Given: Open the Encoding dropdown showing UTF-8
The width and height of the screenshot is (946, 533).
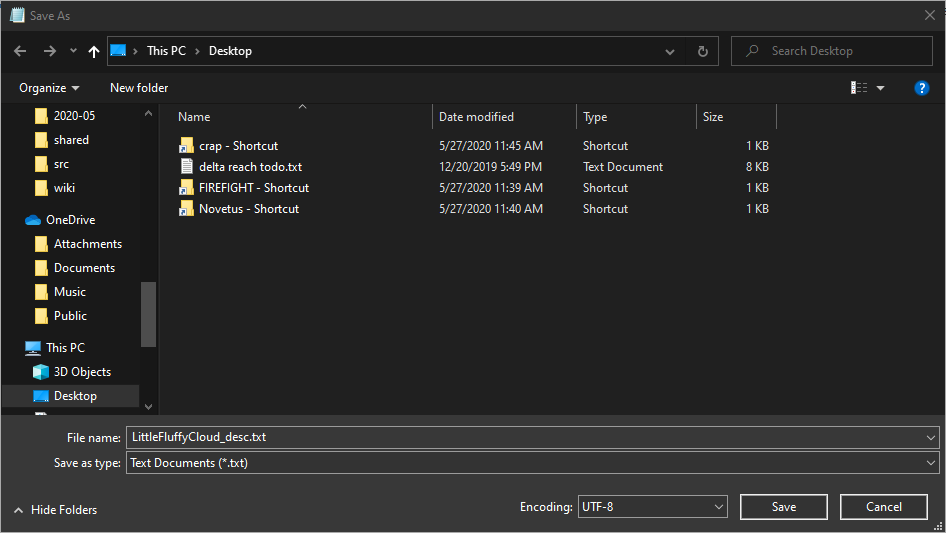Looking at the screenshot, I should point(651,507).
